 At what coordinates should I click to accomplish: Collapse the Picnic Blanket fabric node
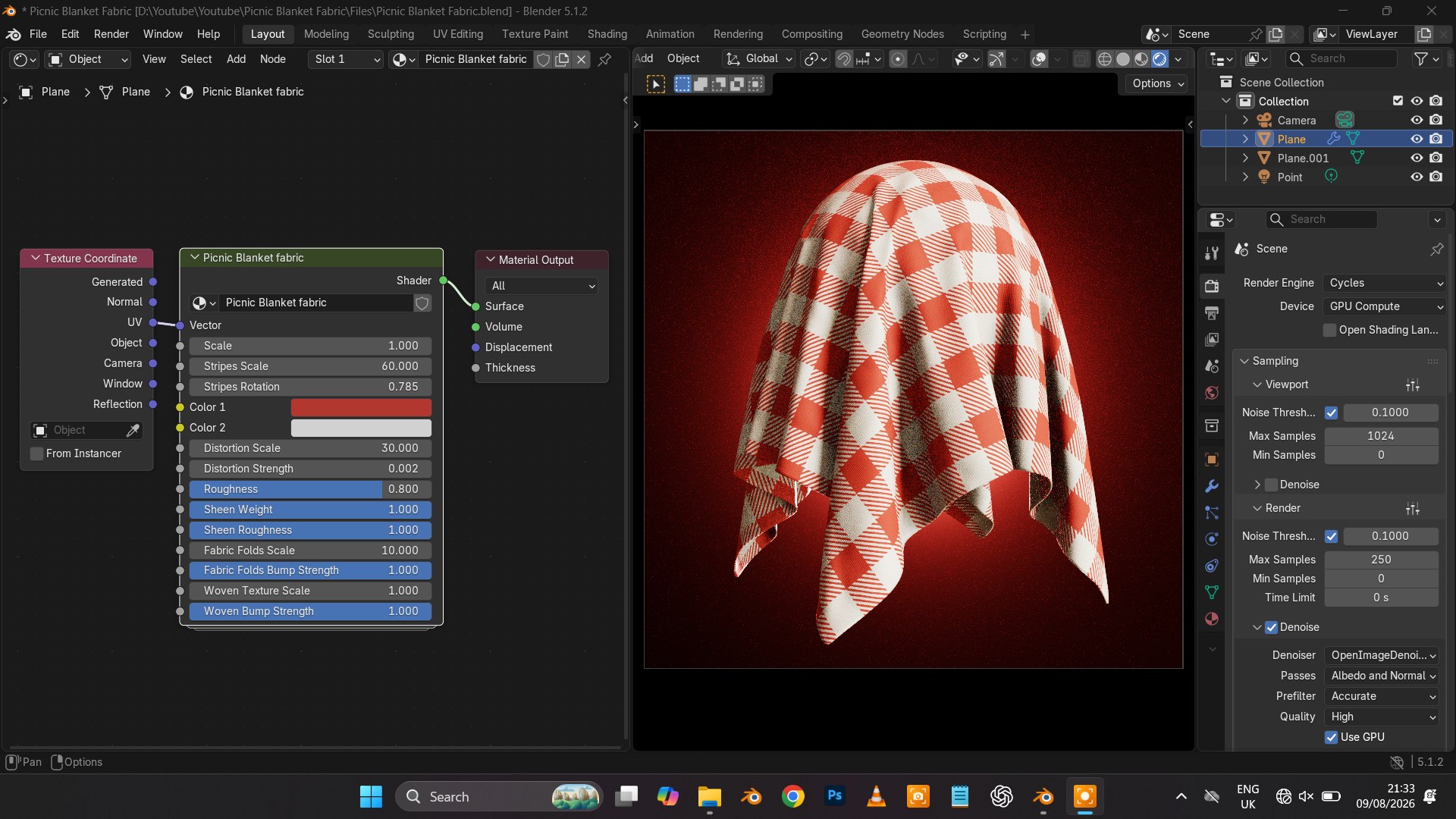click(195, 258)
